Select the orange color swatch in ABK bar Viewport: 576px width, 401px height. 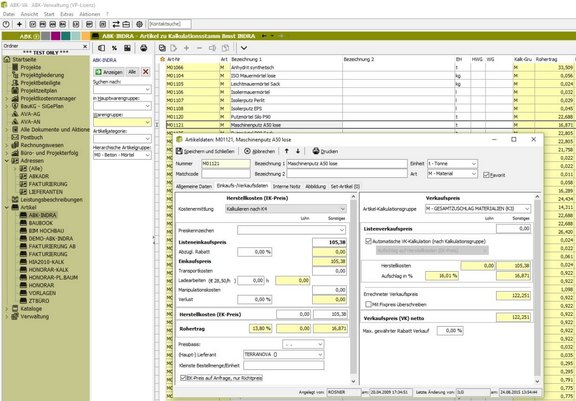tap(86, 36)
